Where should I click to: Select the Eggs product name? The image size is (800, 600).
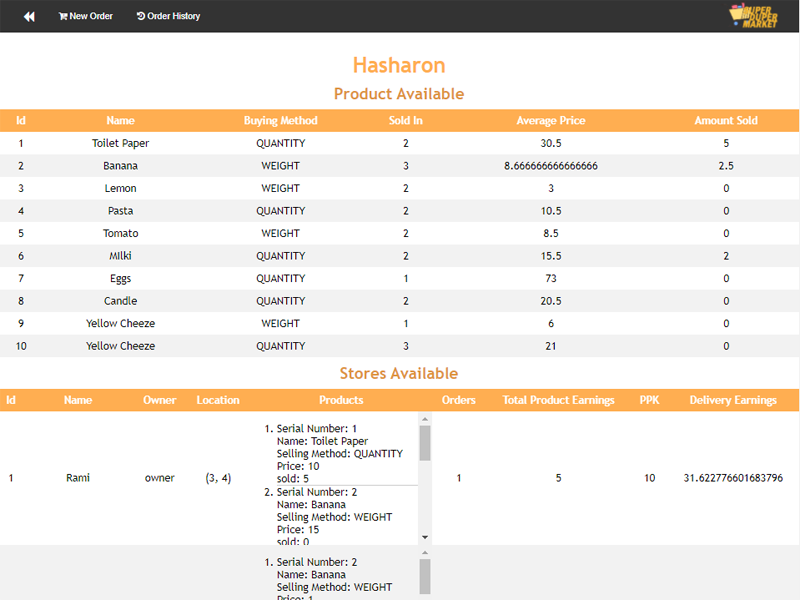pos(120,279)
